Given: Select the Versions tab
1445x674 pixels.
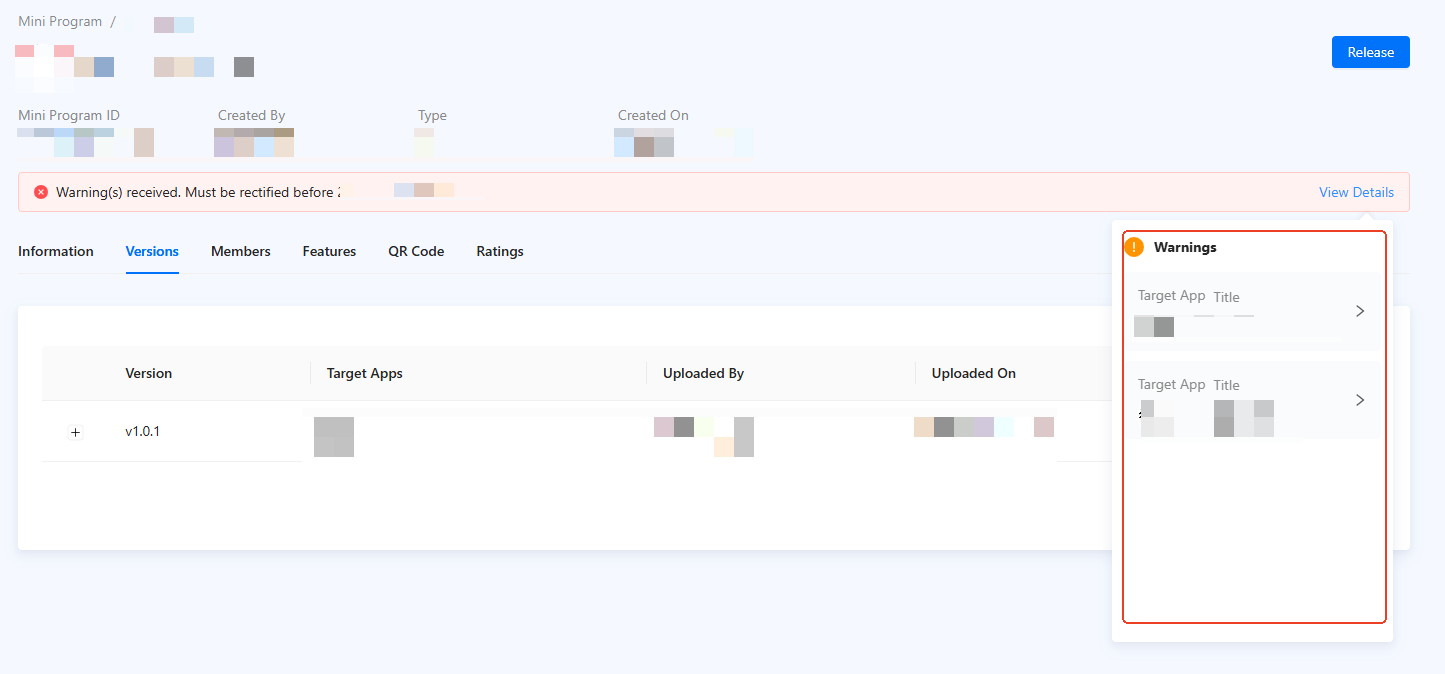Looking at the screenshot, I should coord(152,251).
